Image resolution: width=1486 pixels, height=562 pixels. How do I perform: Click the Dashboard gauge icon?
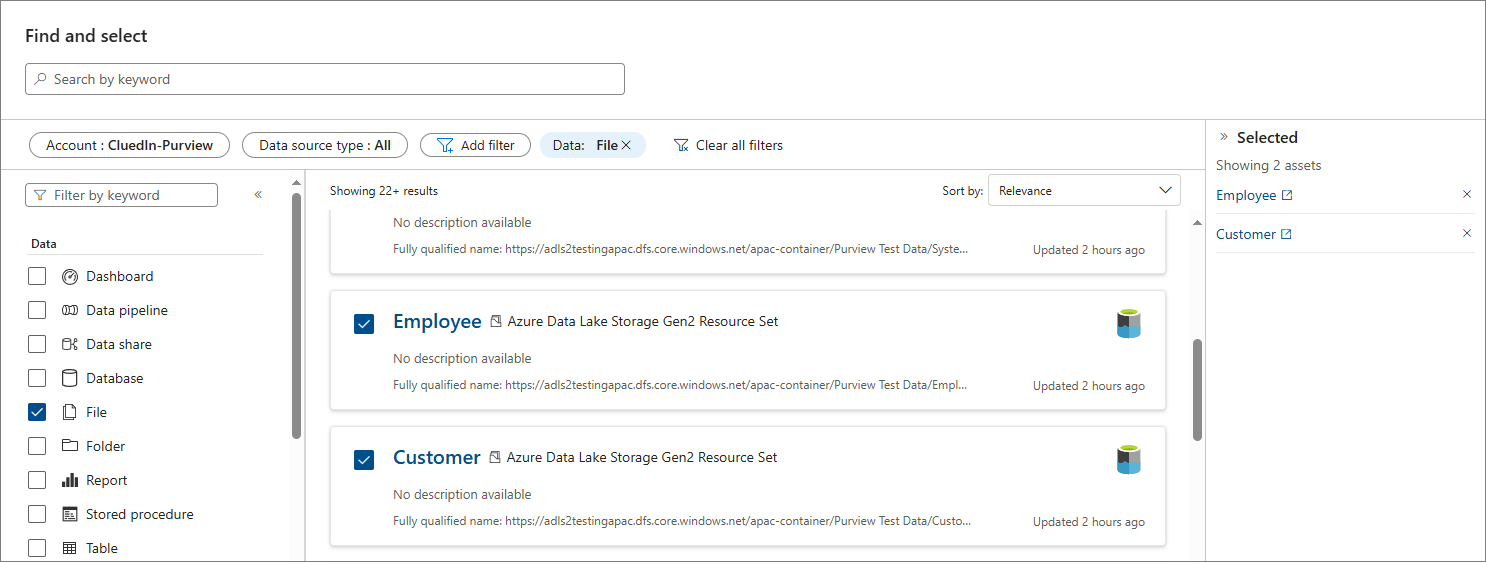coord(70,276)
